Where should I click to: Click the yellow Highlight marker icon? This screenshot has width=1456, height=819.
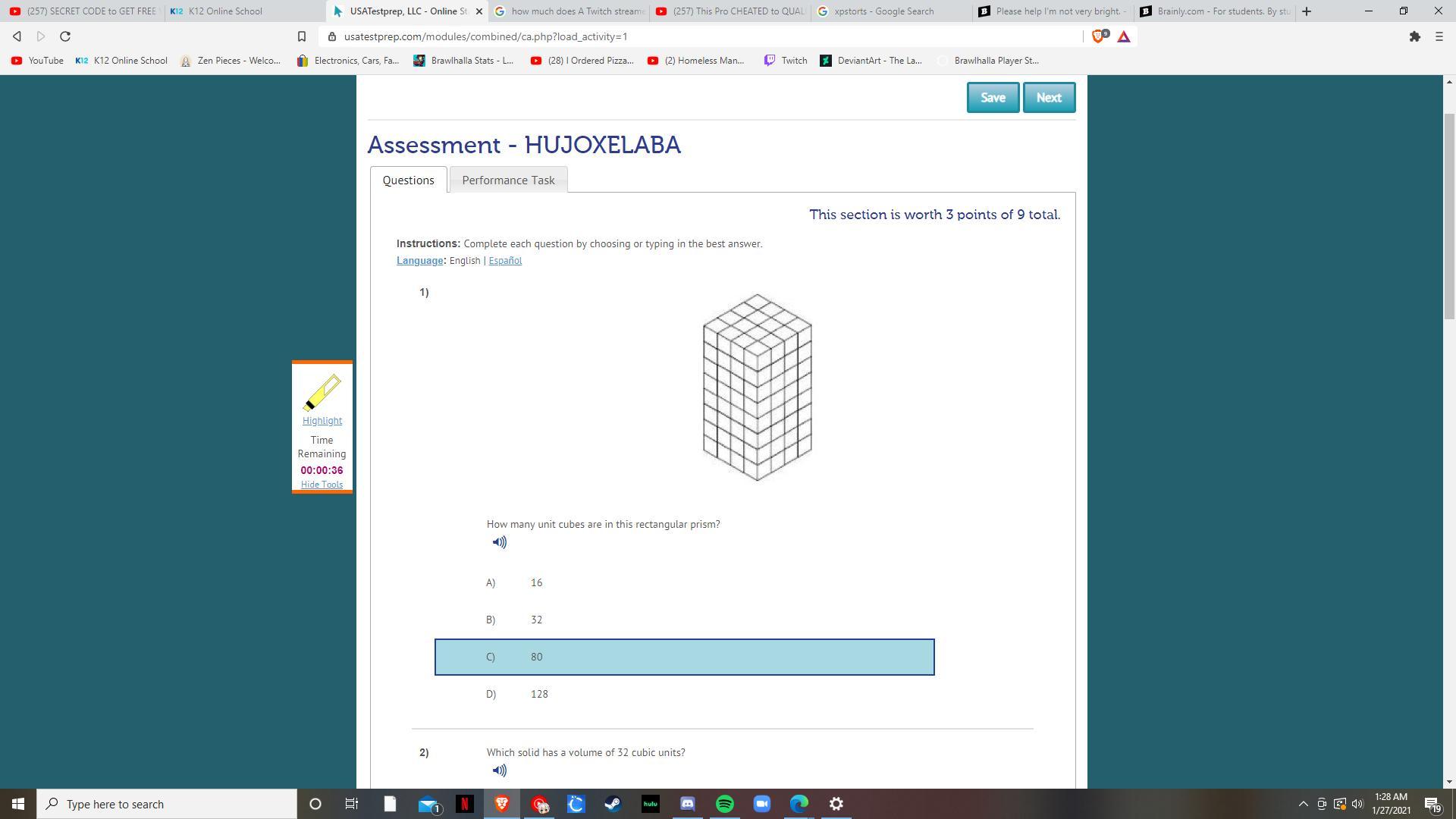click(322, 393)
